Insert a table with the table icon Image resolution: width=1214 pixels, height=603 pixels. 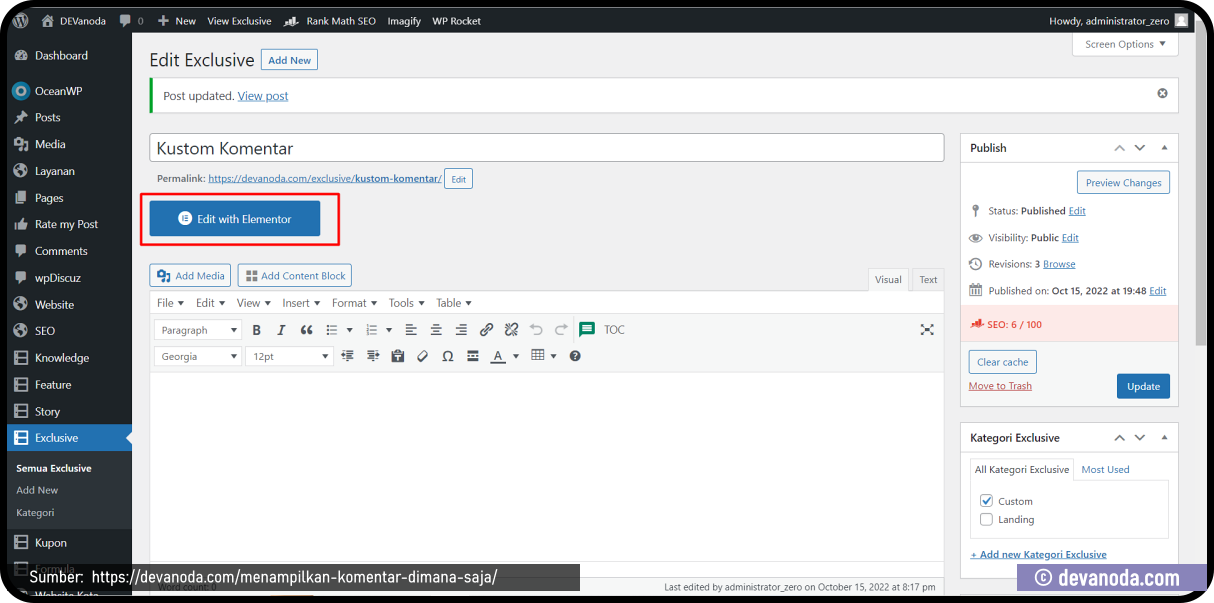(x=538, y=356)
